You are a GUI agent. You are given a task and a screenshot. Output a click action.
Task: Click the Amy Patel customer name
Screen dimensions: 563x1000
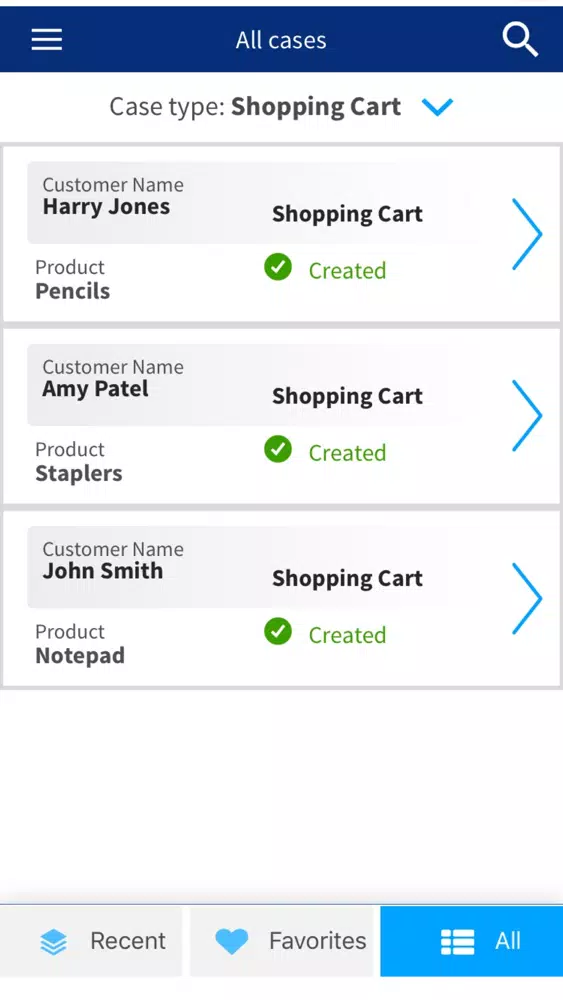point(96,389)
